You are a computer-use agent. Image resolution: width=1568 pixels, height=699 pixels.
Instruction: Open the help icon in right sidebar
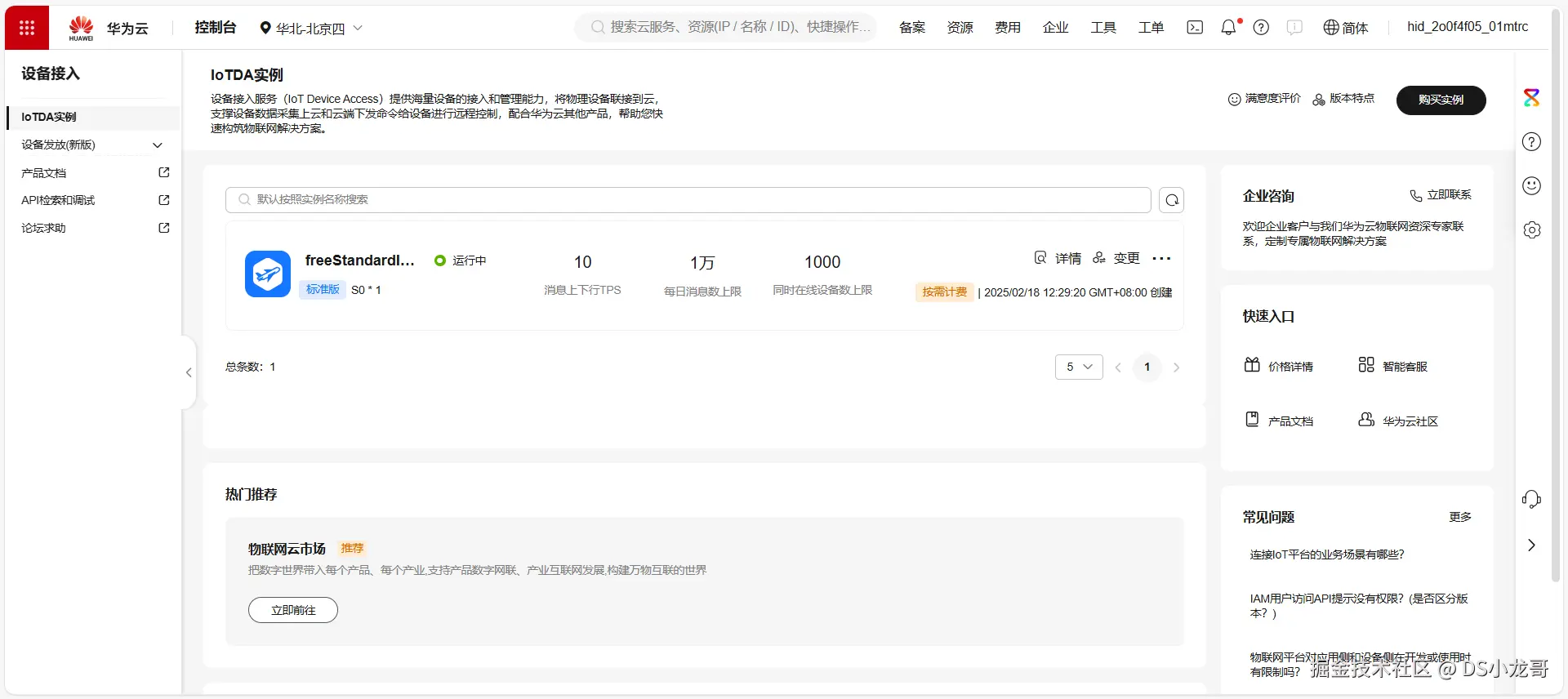1532,142
